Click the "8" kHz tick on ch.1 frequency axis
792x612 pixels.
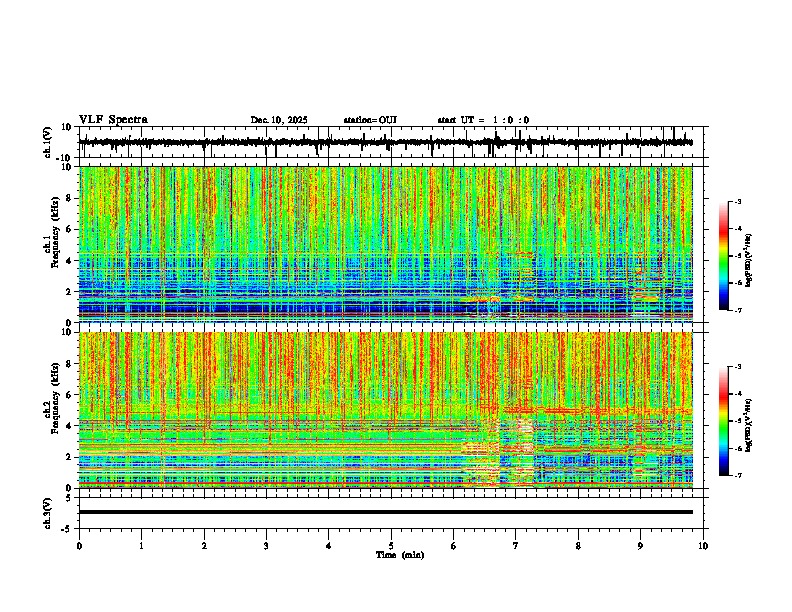[x=69, y=198]
